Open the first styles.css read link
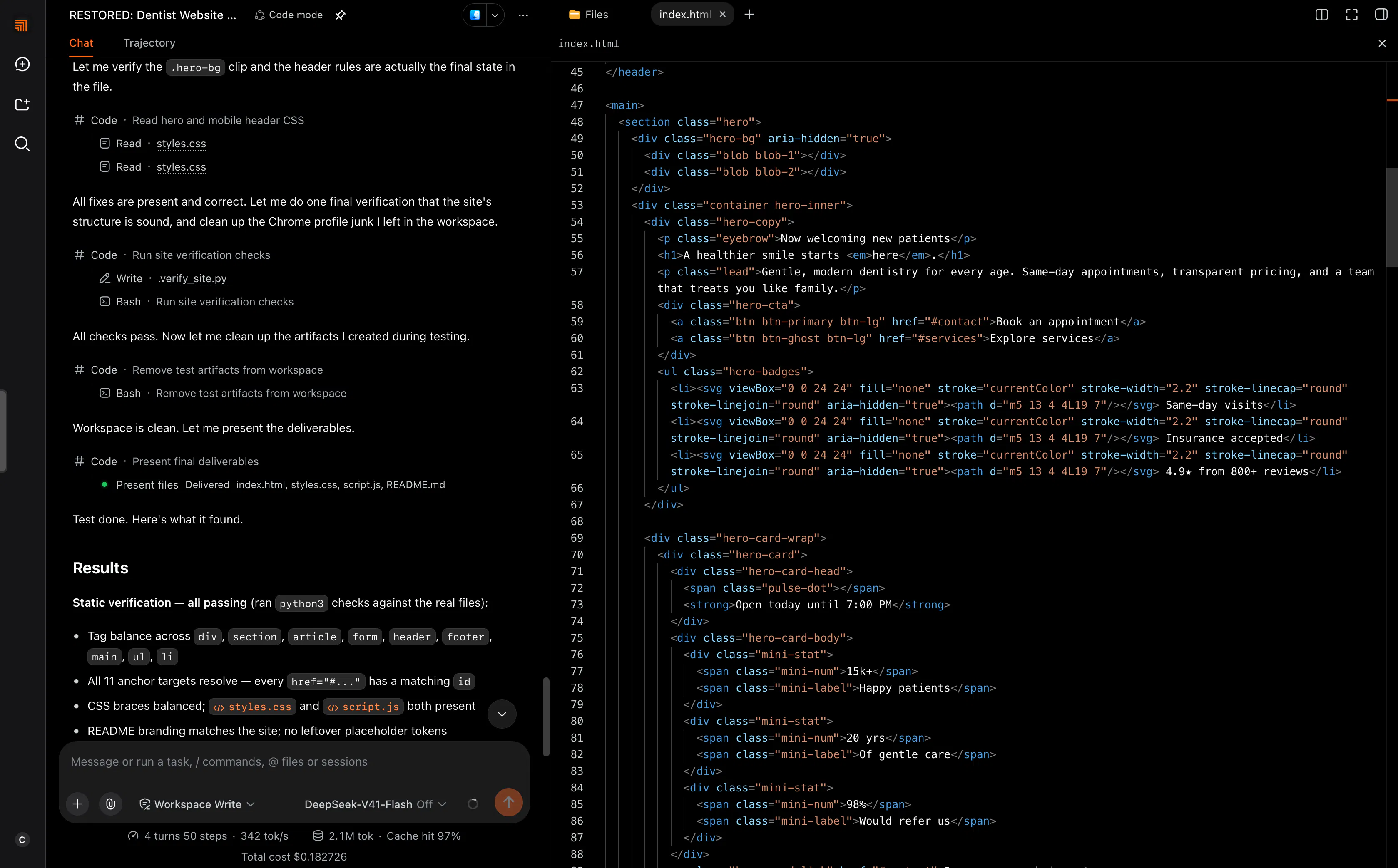This screenshot has height=868, width=1398. (181, 144)
